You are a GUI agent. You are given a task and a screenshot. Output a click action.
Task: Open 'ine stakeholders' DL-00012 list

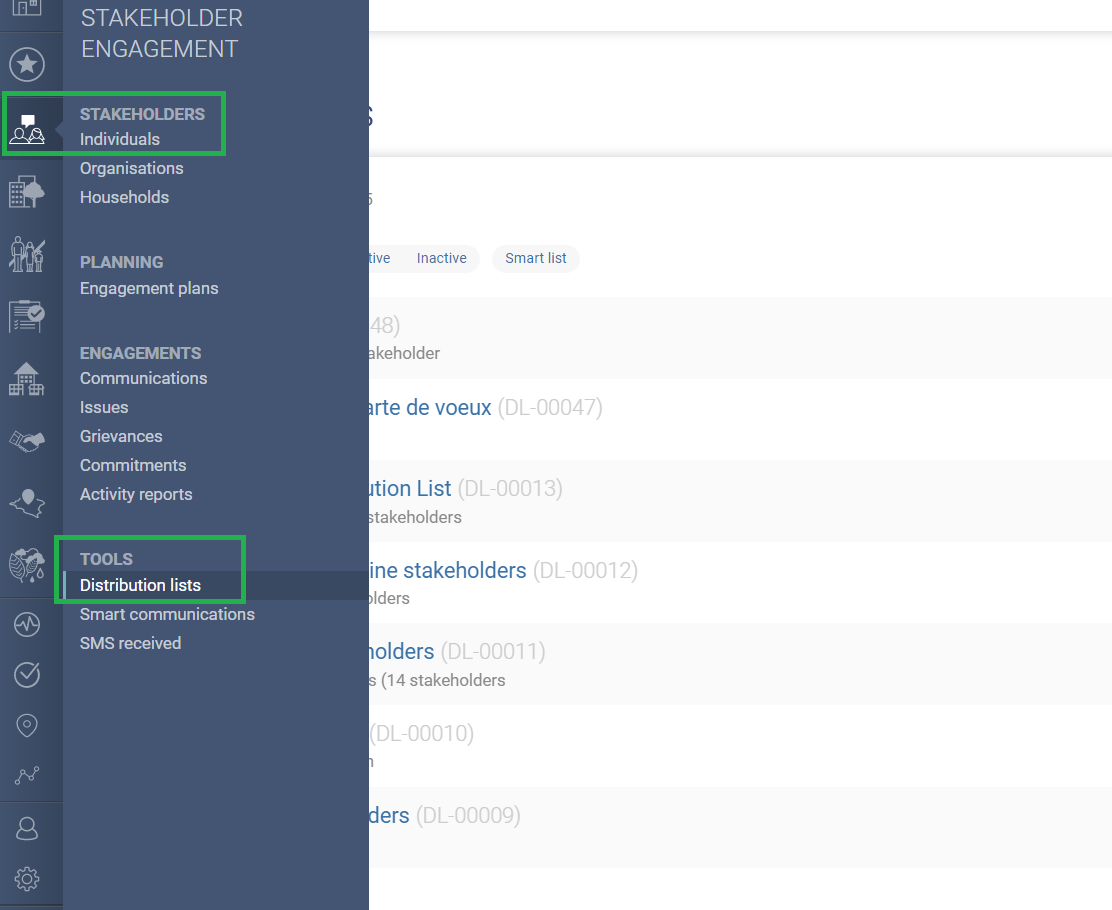447,570
